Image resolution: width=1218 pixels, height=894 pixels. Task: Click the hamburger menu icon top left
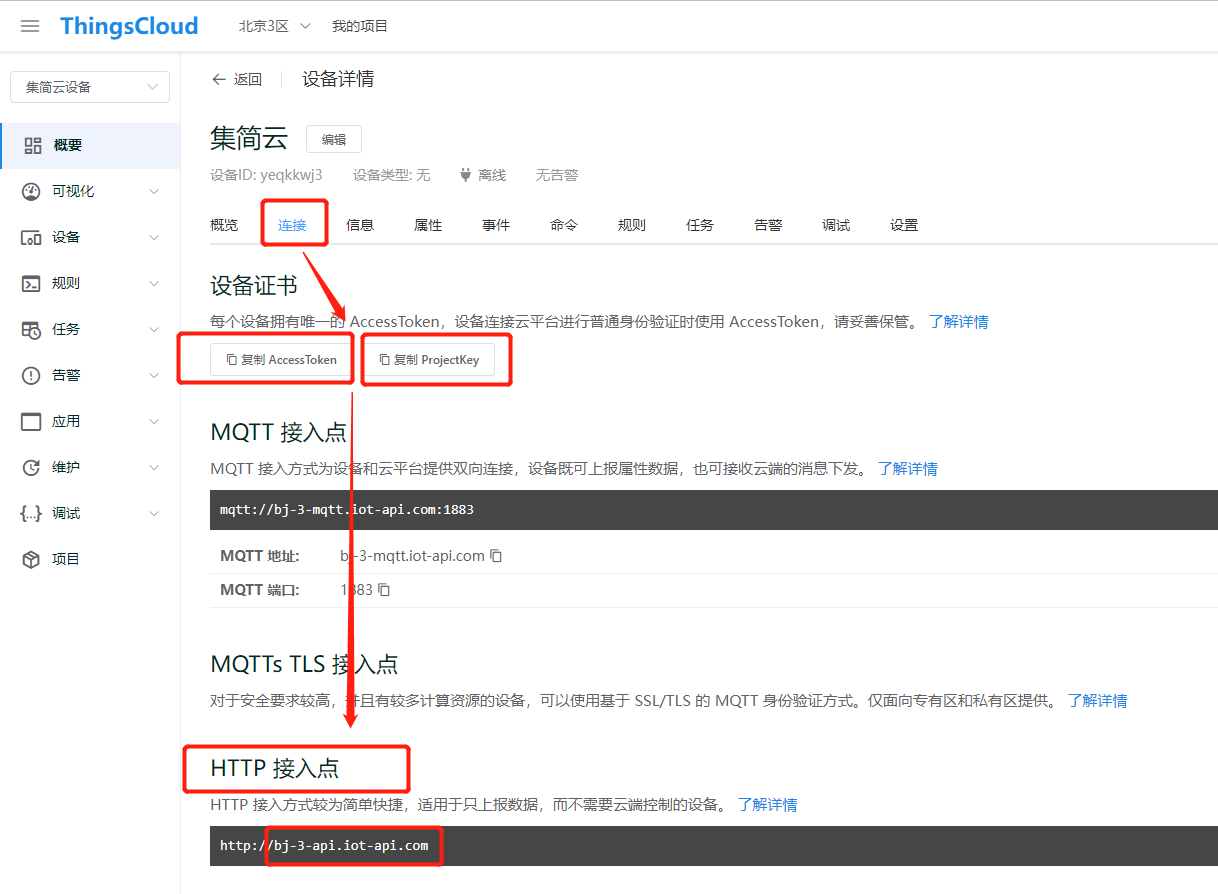pyautogui.click(x=29, y=26)
